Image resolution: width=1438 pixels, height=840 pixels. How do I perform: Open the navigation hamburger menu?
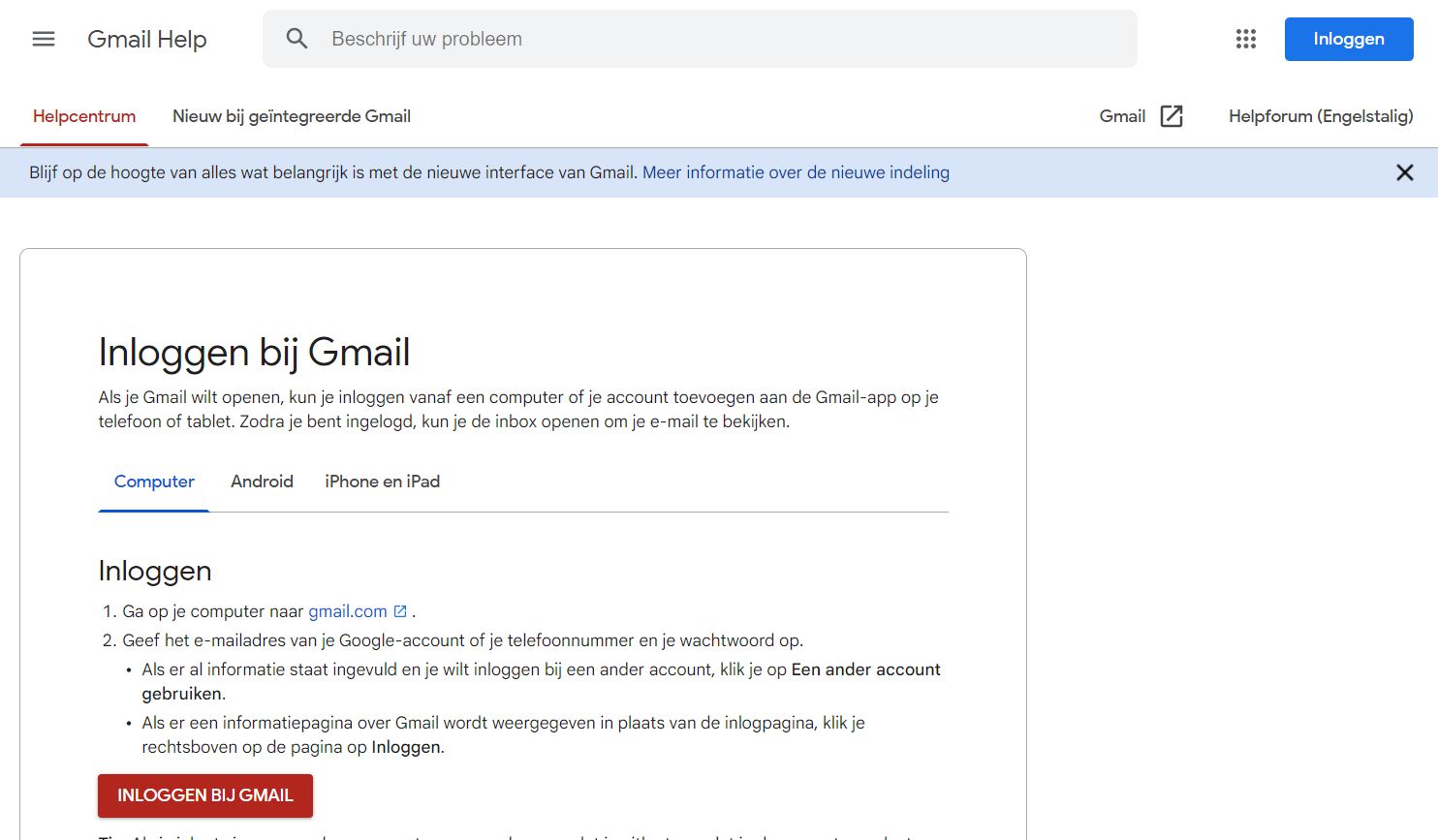coord(44,39)
